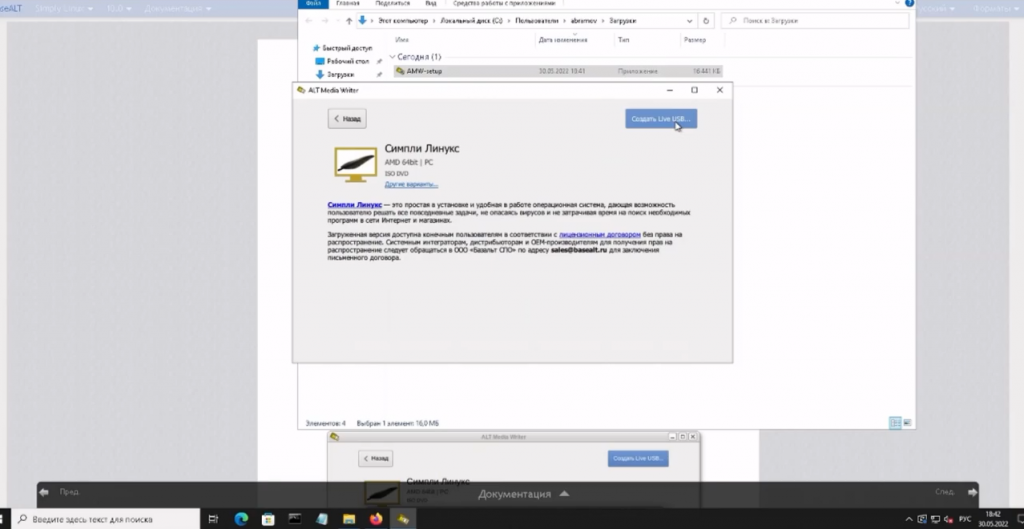The height and width of the screenshot is (529, 1024).
Task: Click the blue downloads arrow in address bar
Action: (362, 20)
